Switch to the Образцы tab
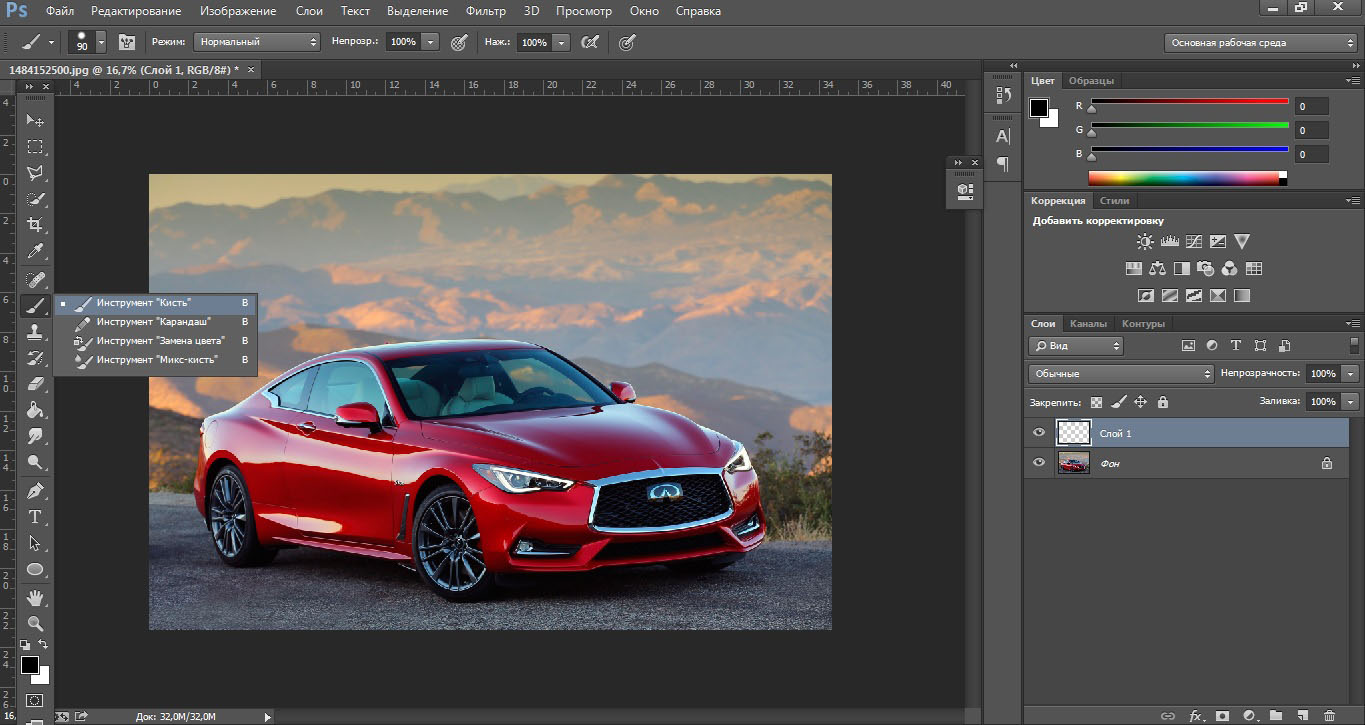 click(x=1091, y=81)
